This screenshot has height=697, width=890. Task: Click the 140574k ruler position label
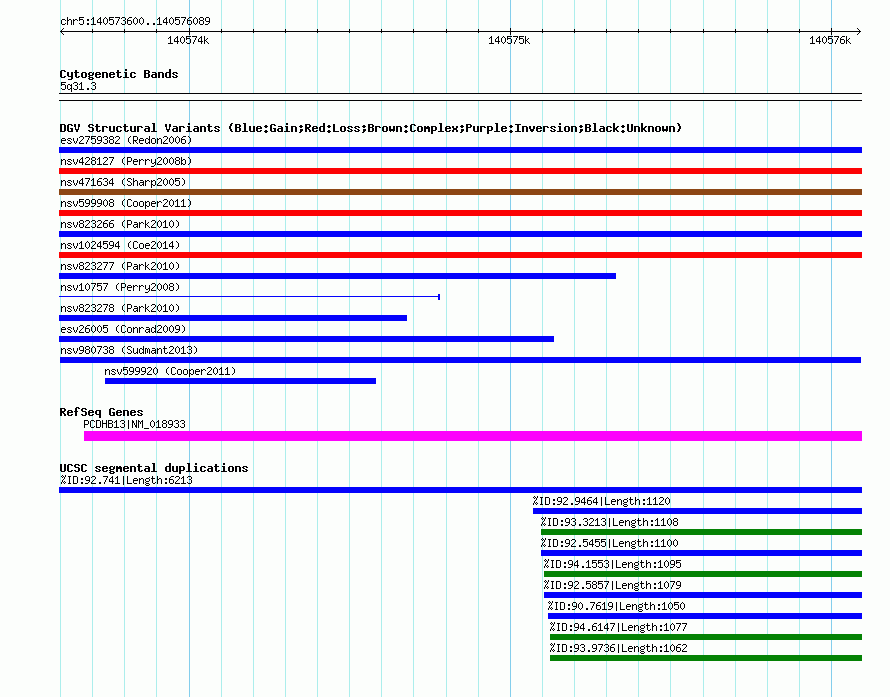188,40
